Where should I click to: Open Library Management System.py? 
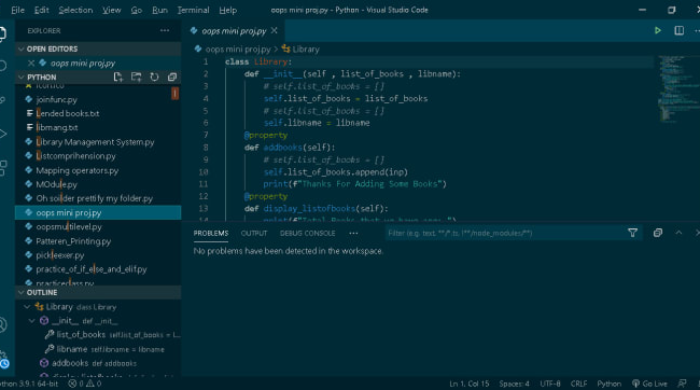click(x=95, y=142)
